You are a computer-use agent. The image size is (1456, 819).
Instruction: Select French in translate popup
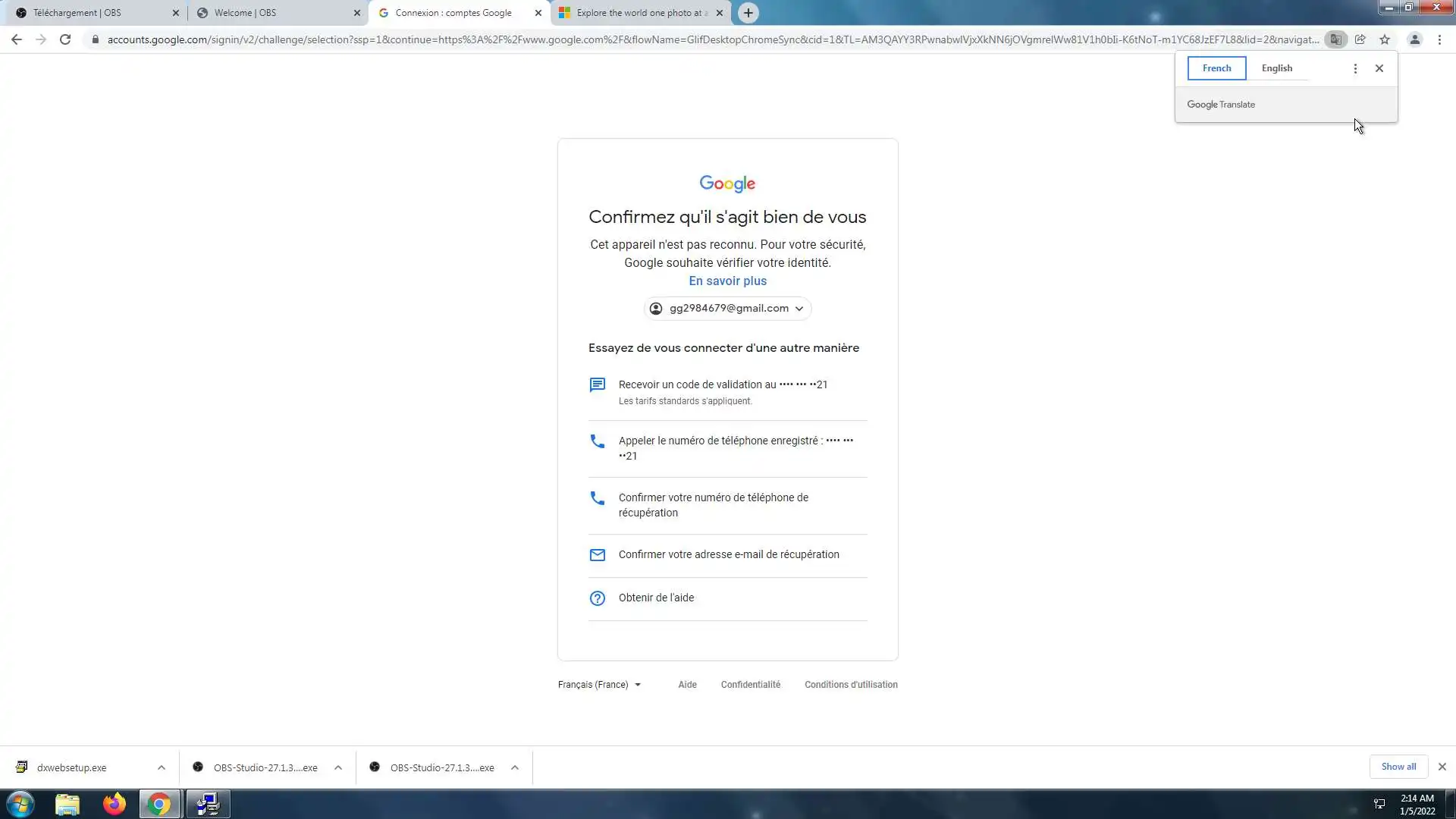click(x=1216, y=68)
